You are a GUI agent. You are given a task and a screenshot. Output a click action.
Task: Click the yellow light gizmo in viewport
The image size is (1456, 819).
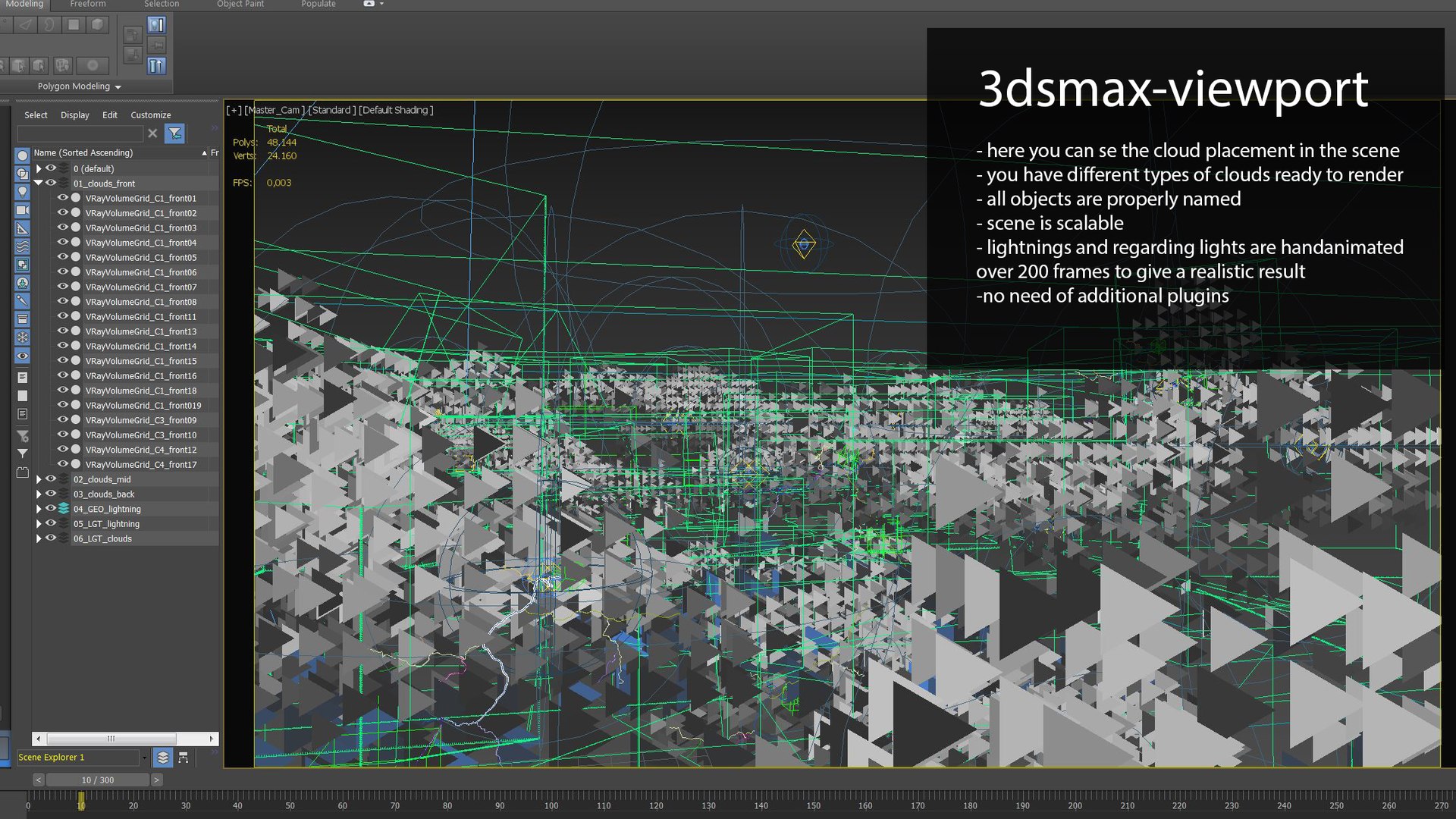pos(804,244)
